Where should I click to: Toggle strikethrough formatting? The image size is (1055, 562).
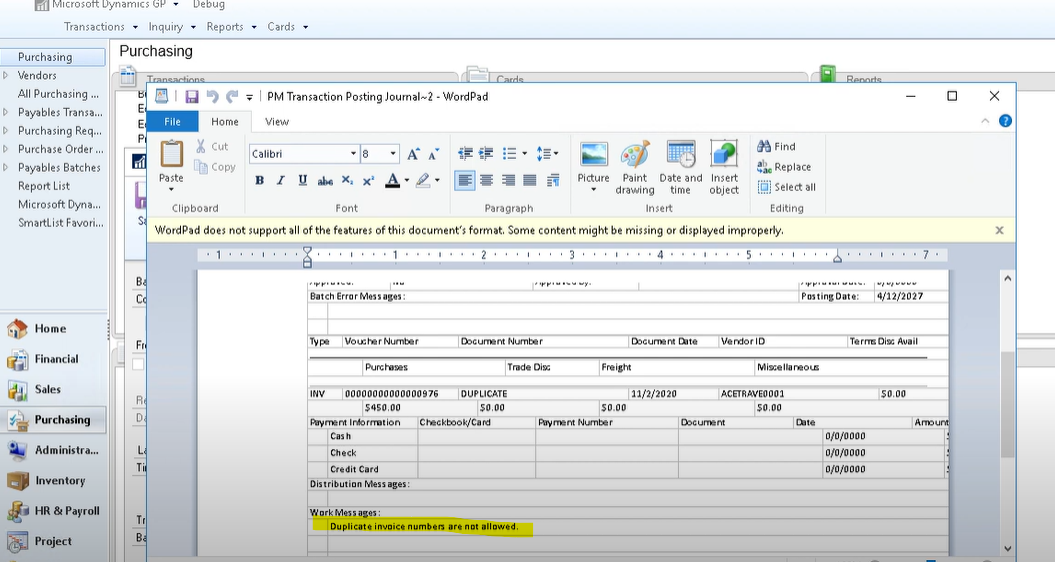tap(325, 181)
